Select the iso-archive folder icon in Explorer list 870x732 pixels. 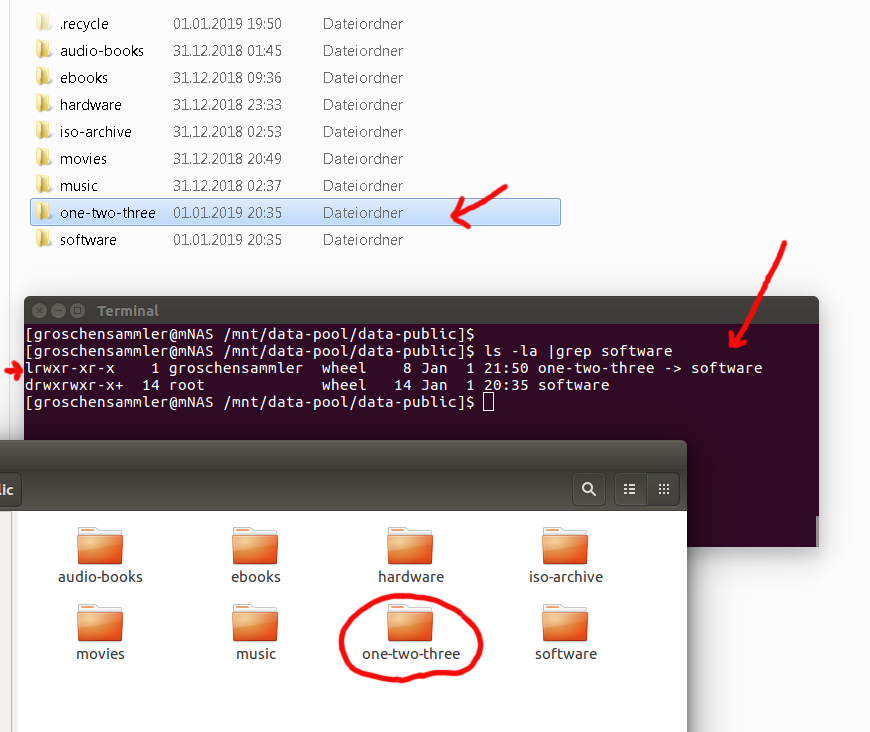point(43,131)
